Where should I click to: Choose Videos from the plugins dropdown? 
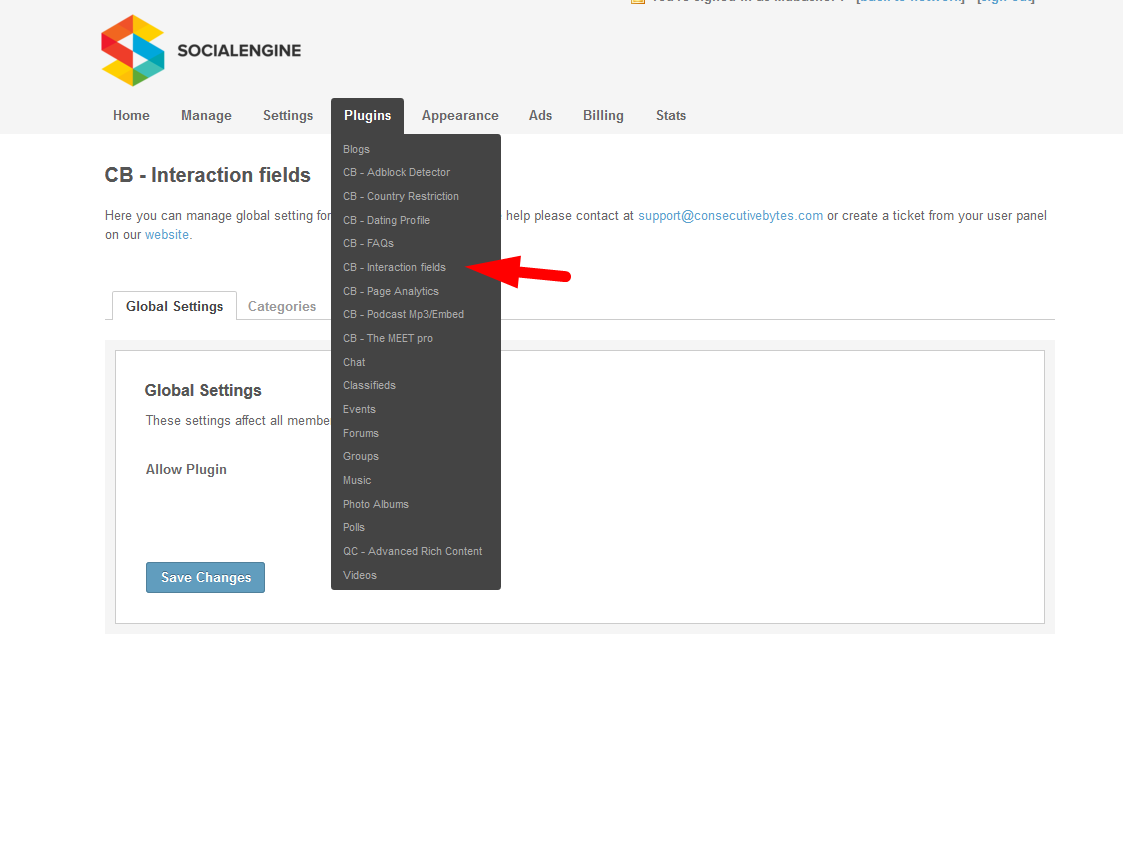point(360,575)
